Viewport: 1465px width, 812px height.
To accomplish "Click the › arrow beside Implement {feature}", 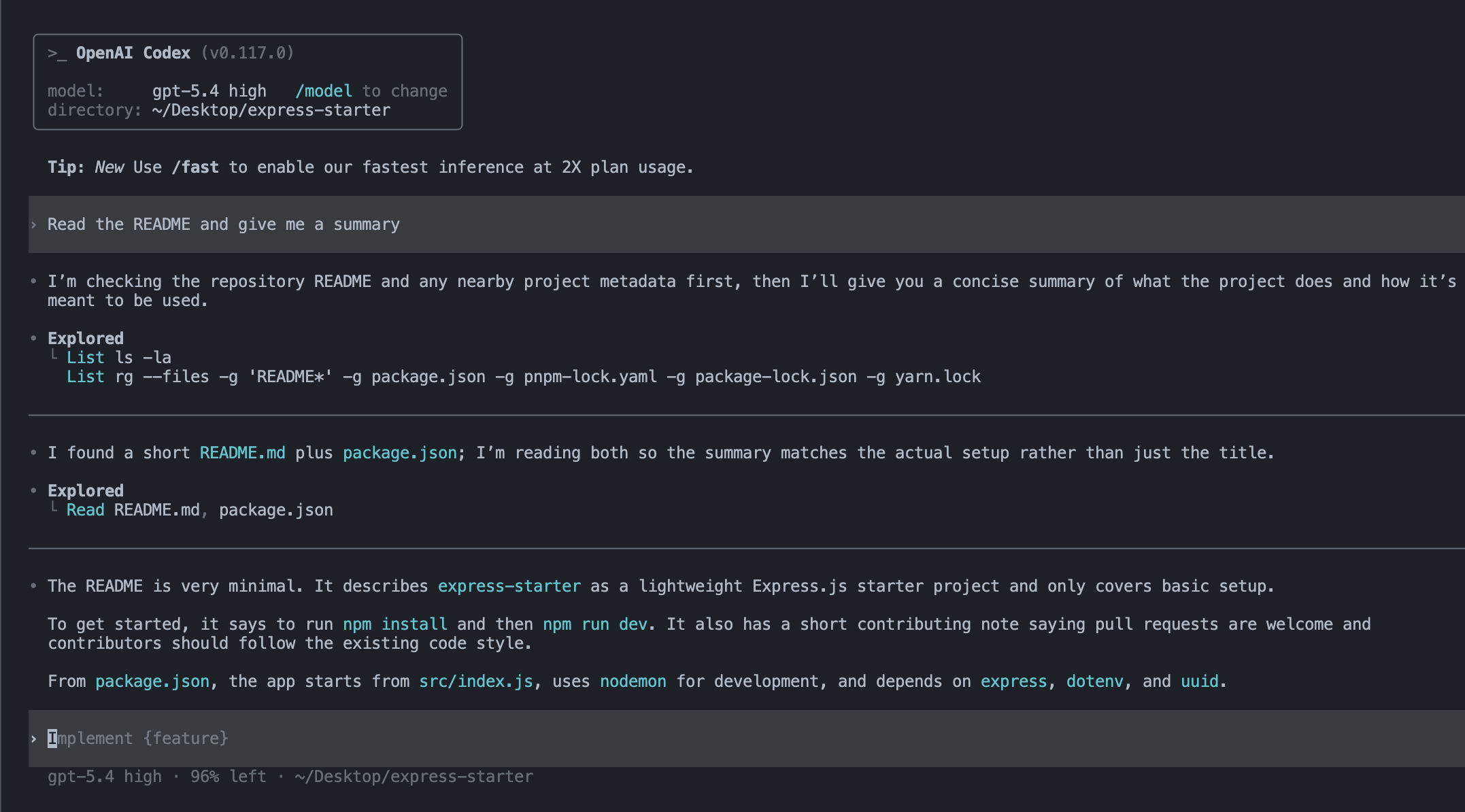I will pyautogui.click(x=32, y=738).
